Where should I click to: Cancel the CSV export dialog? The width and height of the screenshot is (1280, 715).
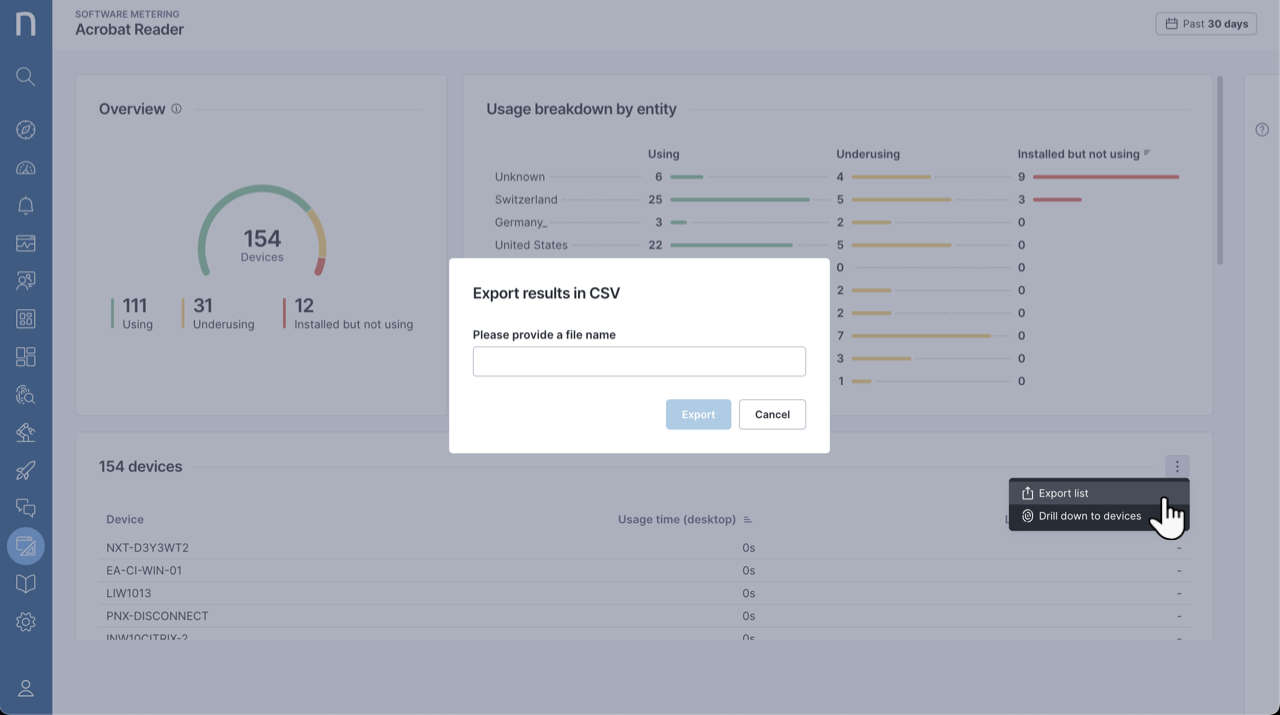point(772,414)
